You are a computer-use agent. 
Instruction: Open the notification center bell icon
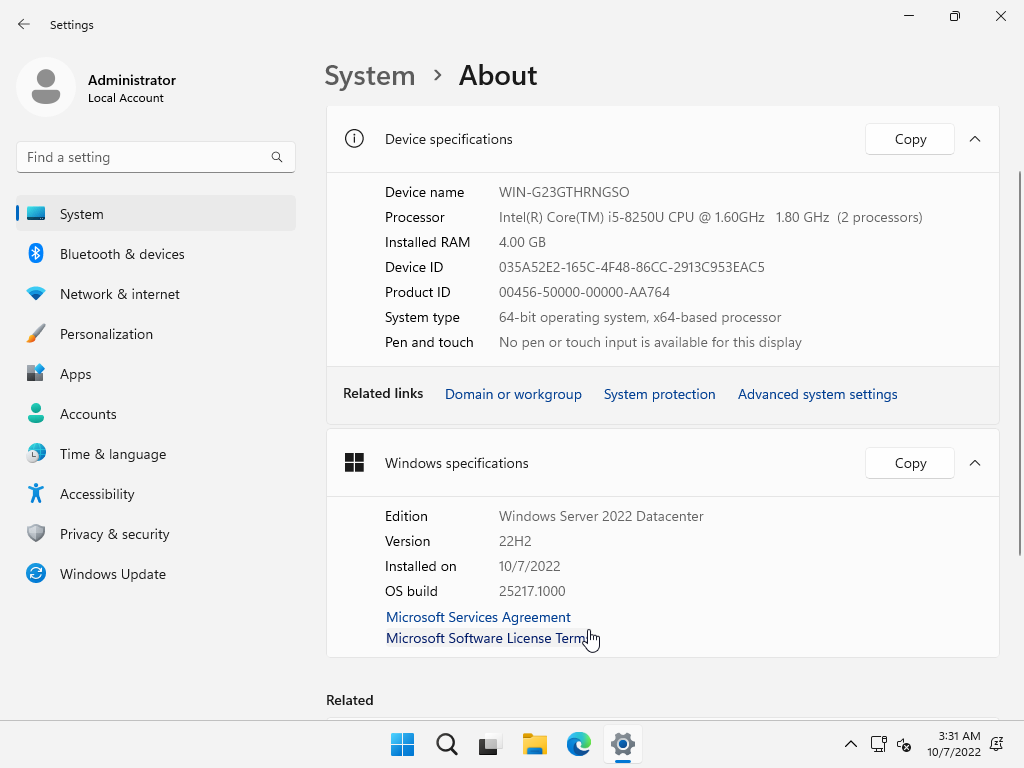(x=997, y=744)
